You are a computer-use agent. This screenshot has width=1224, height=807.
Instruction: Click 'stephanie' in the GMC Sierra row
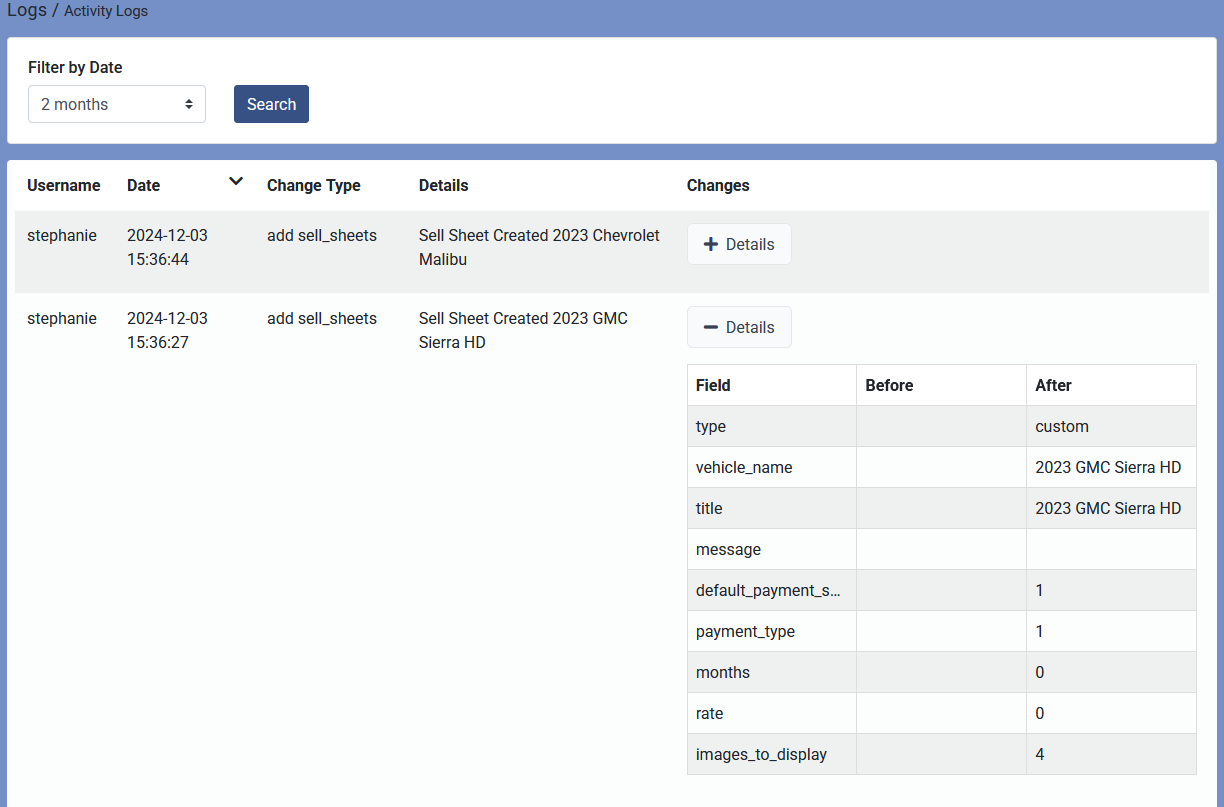click(62, 319)
